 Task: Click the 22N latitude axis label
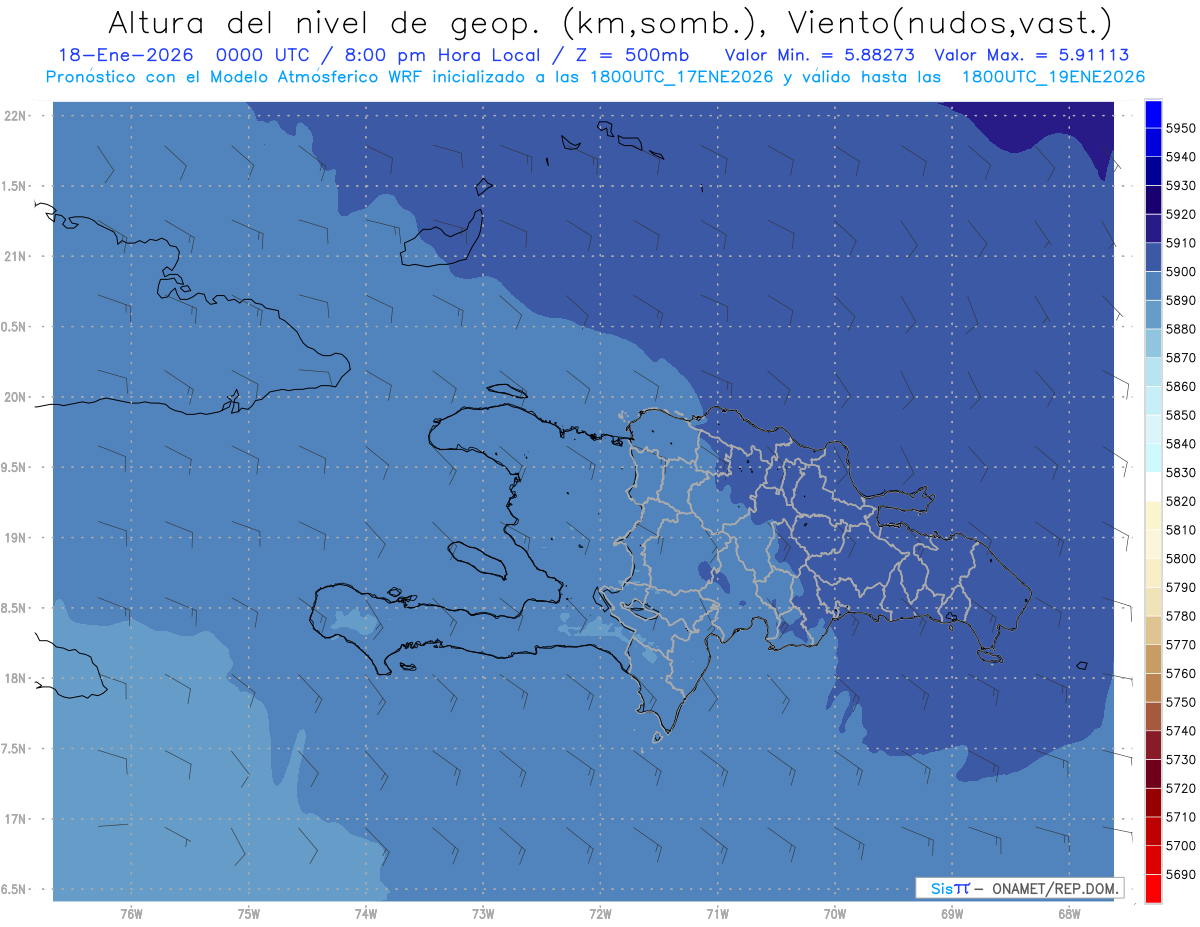pyautogui.click(x=17, y=116)
